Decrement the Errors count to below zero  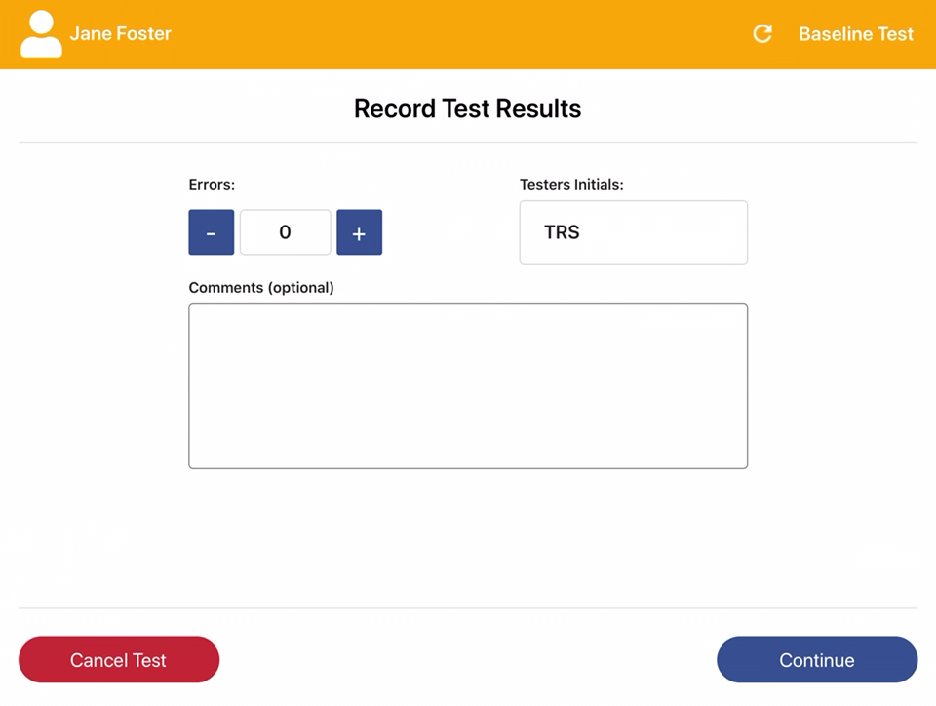[211, 232]
